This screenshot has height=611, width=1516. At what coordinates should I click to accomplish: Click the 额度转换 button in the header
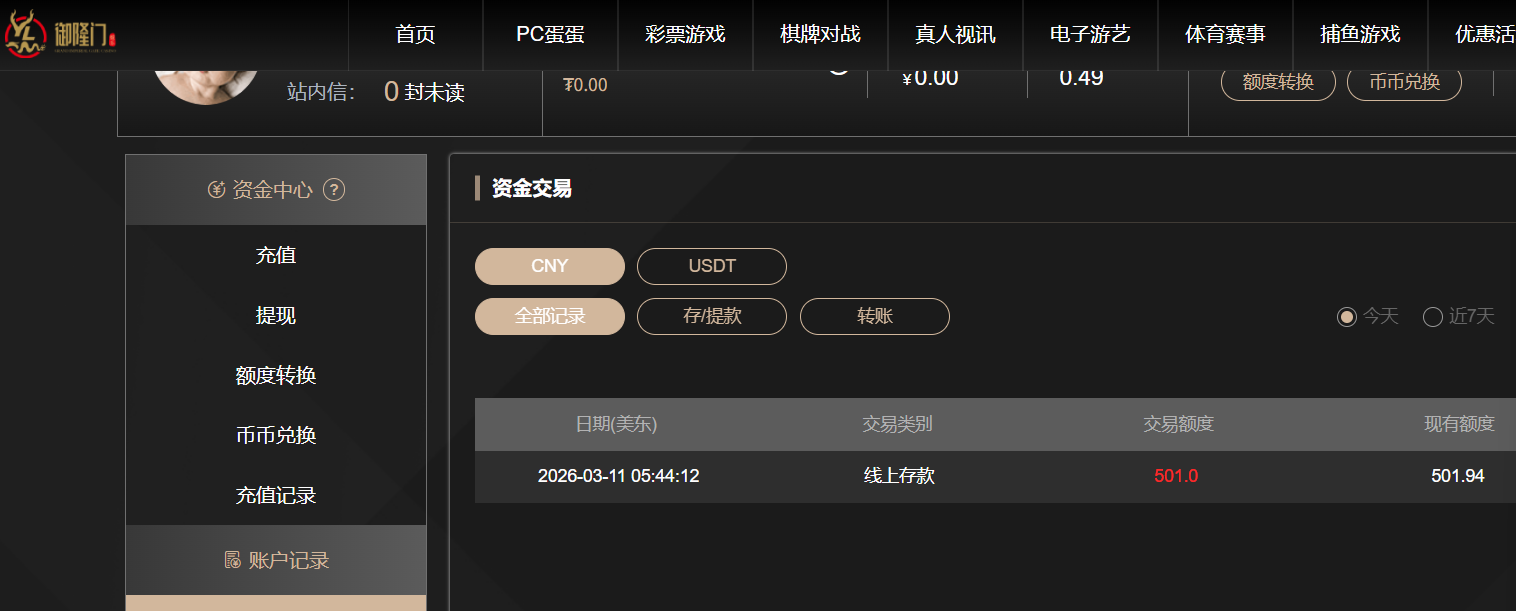tap(1278, 82)
